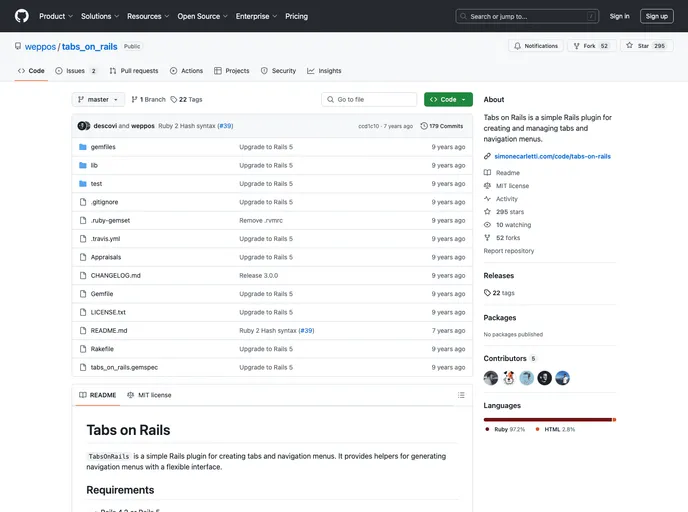Click the GitHub logo icon

point(22,16)
